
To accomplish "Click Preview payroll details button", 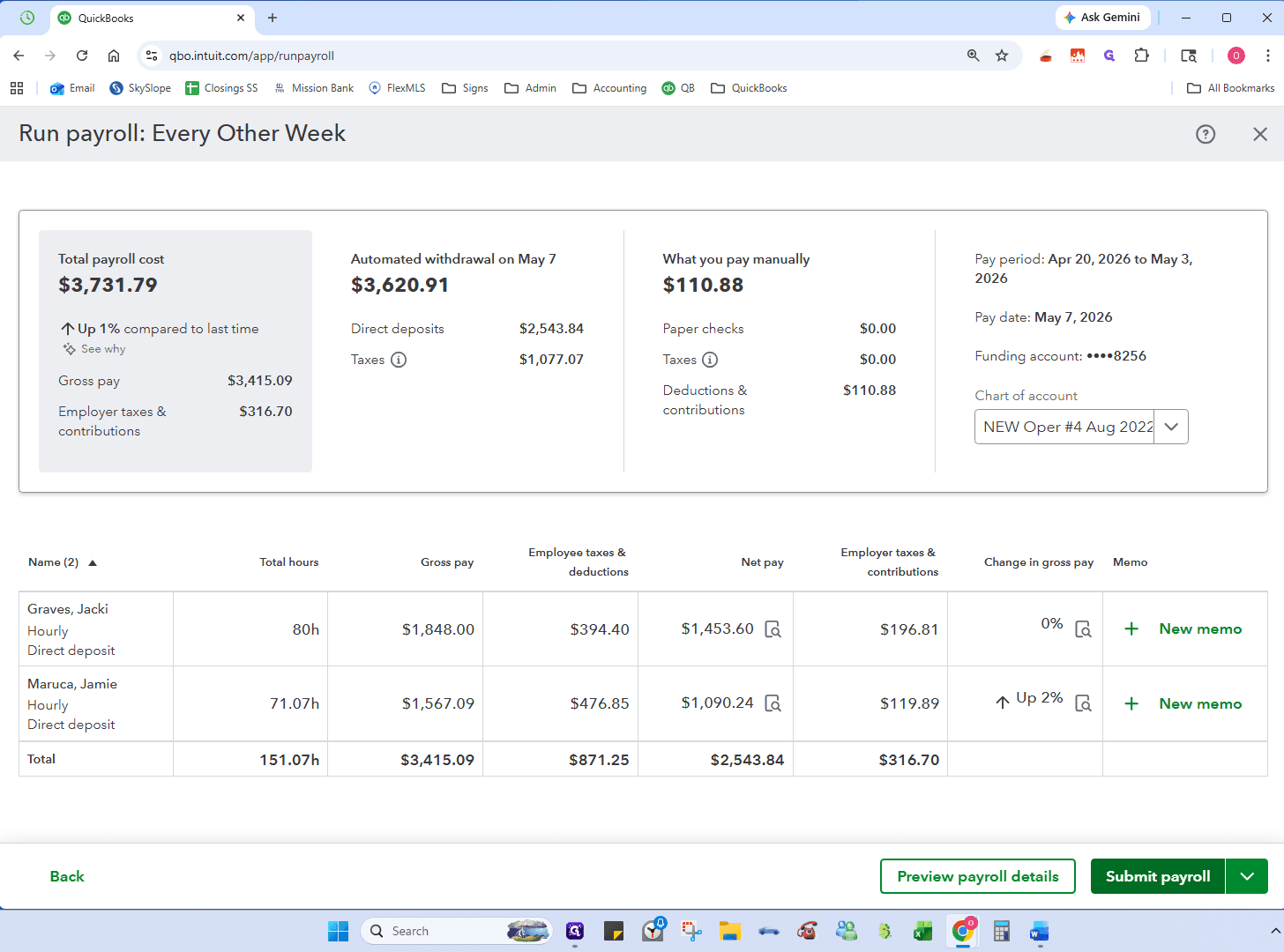I will tap(978, 876).
